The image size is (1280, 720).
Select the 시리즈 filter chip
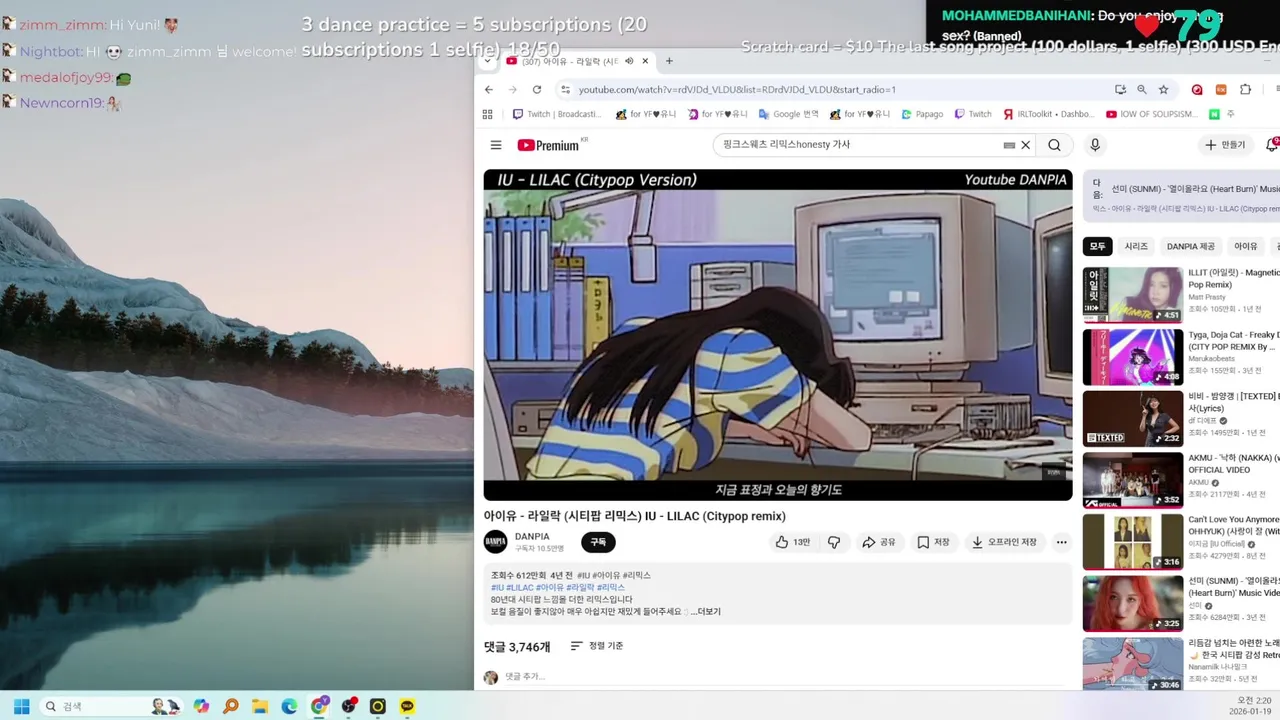point(1136,246)
